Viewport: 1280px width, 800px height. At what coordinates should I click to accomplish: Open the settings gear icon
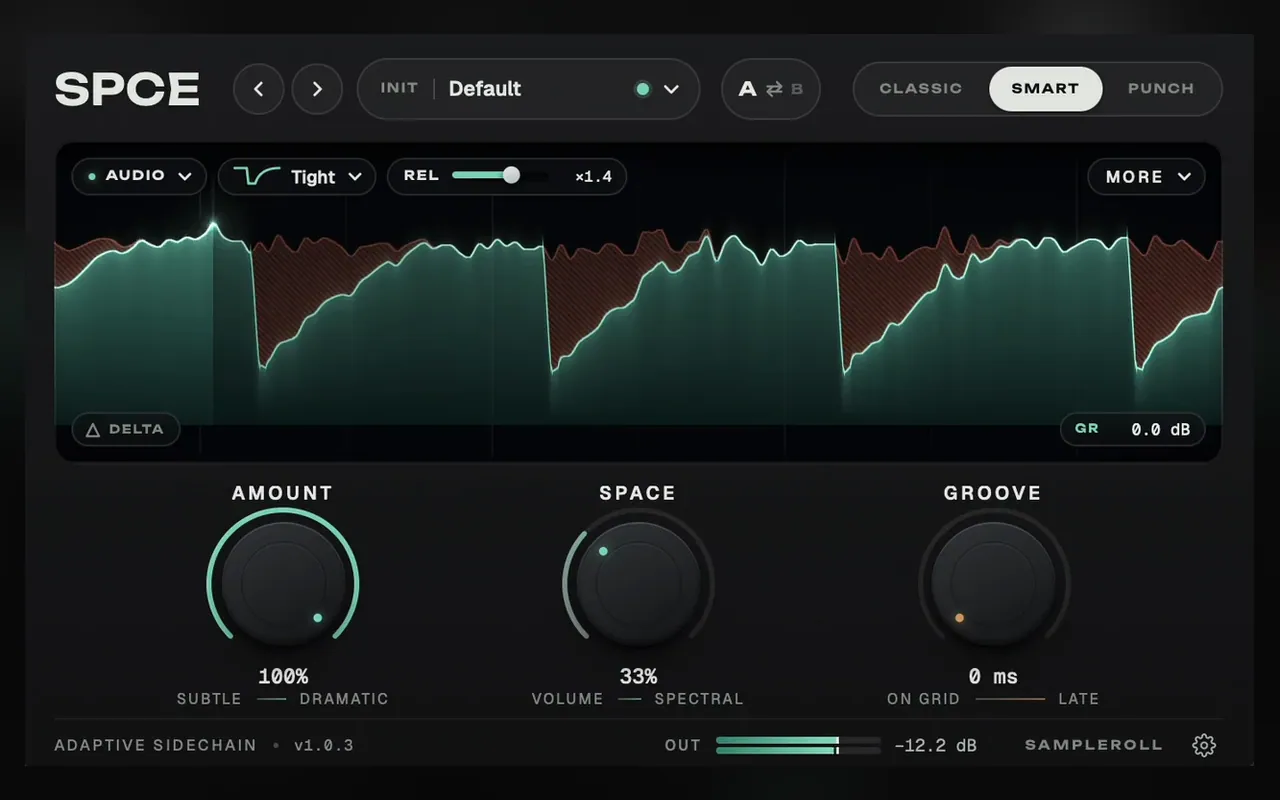1204,745
